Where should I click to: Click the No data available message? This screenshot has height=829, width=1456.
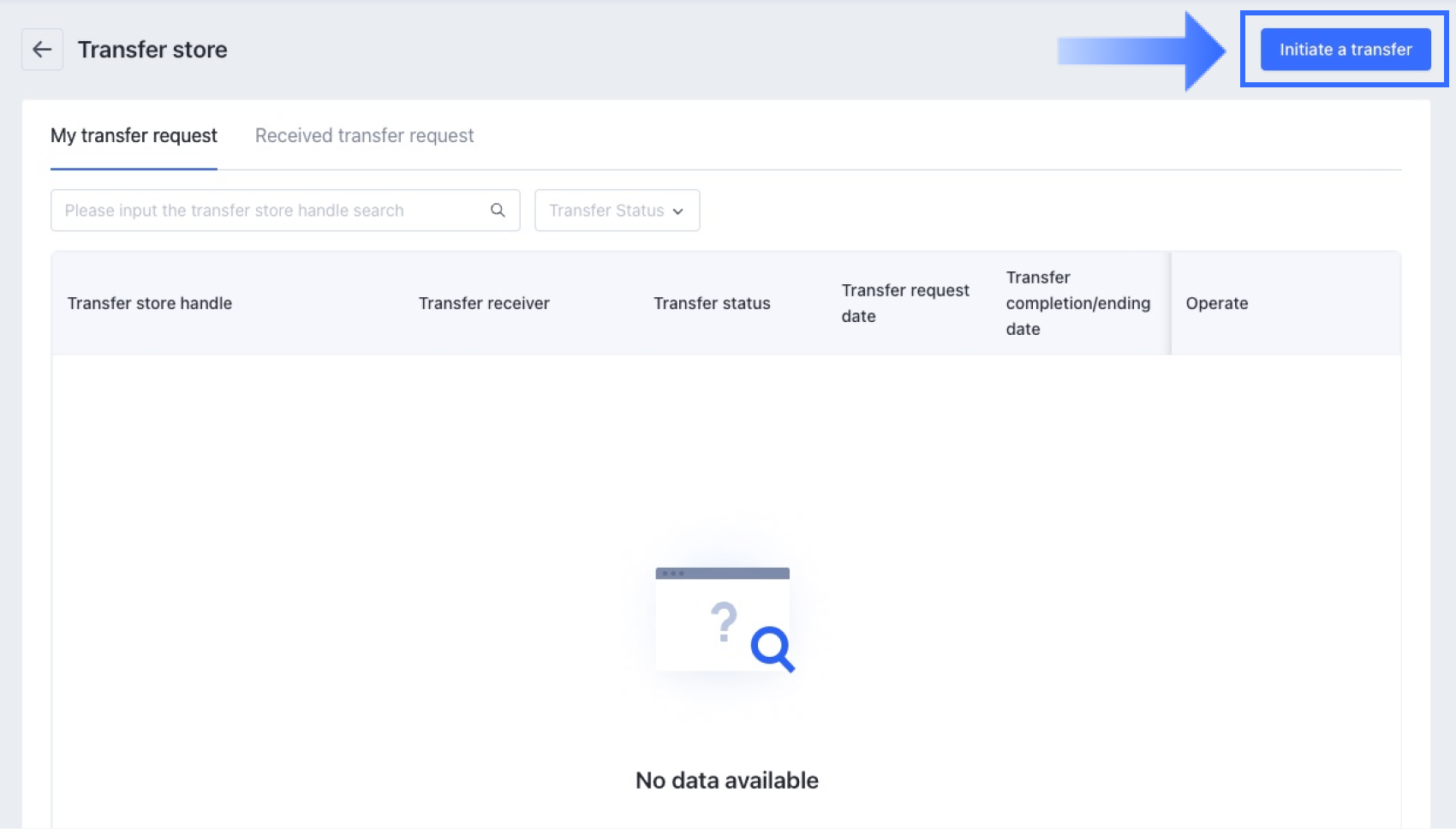click(727, 780)
